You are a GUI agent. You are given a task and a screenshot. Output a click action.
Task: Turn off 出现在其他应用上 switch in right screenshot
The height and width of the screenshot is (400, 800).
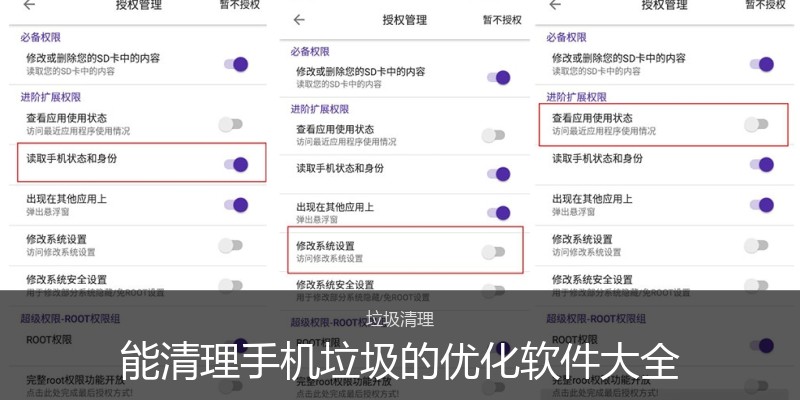762,205
